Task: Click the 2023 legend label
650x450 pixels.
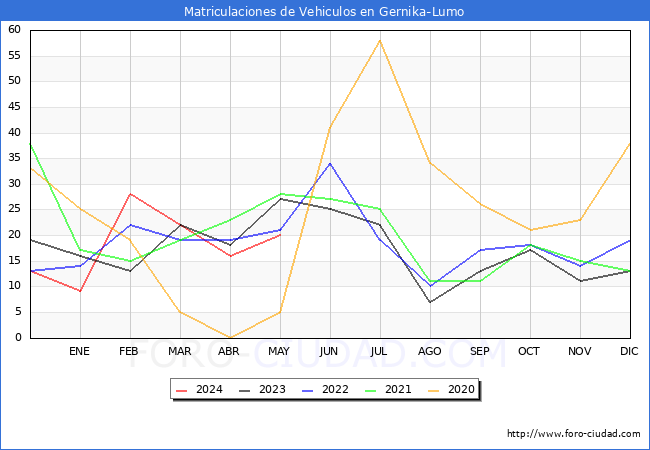Action: point(272,390)
